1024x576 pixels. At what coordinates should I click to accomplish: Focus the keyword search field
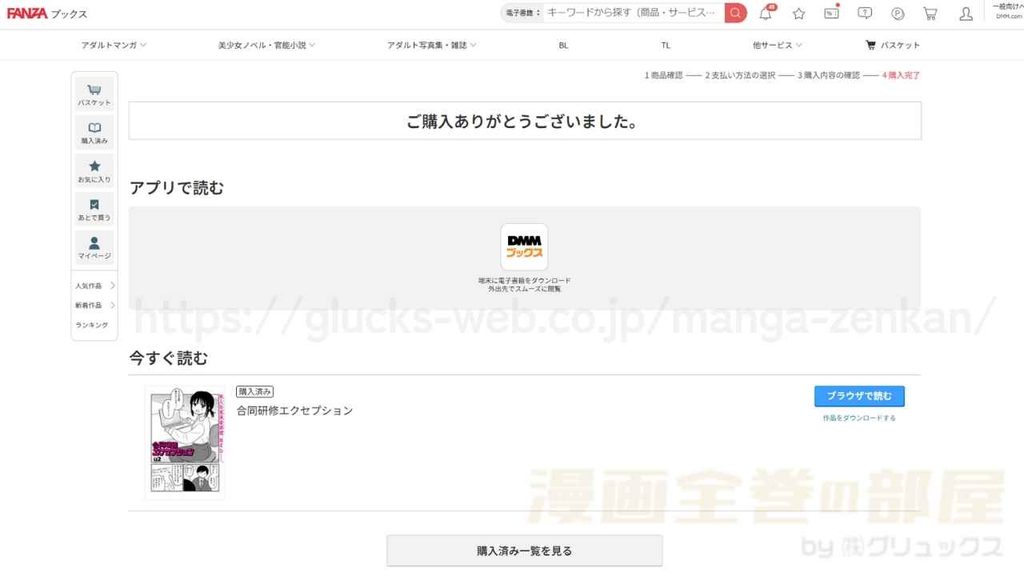click(x=632, y=12)
